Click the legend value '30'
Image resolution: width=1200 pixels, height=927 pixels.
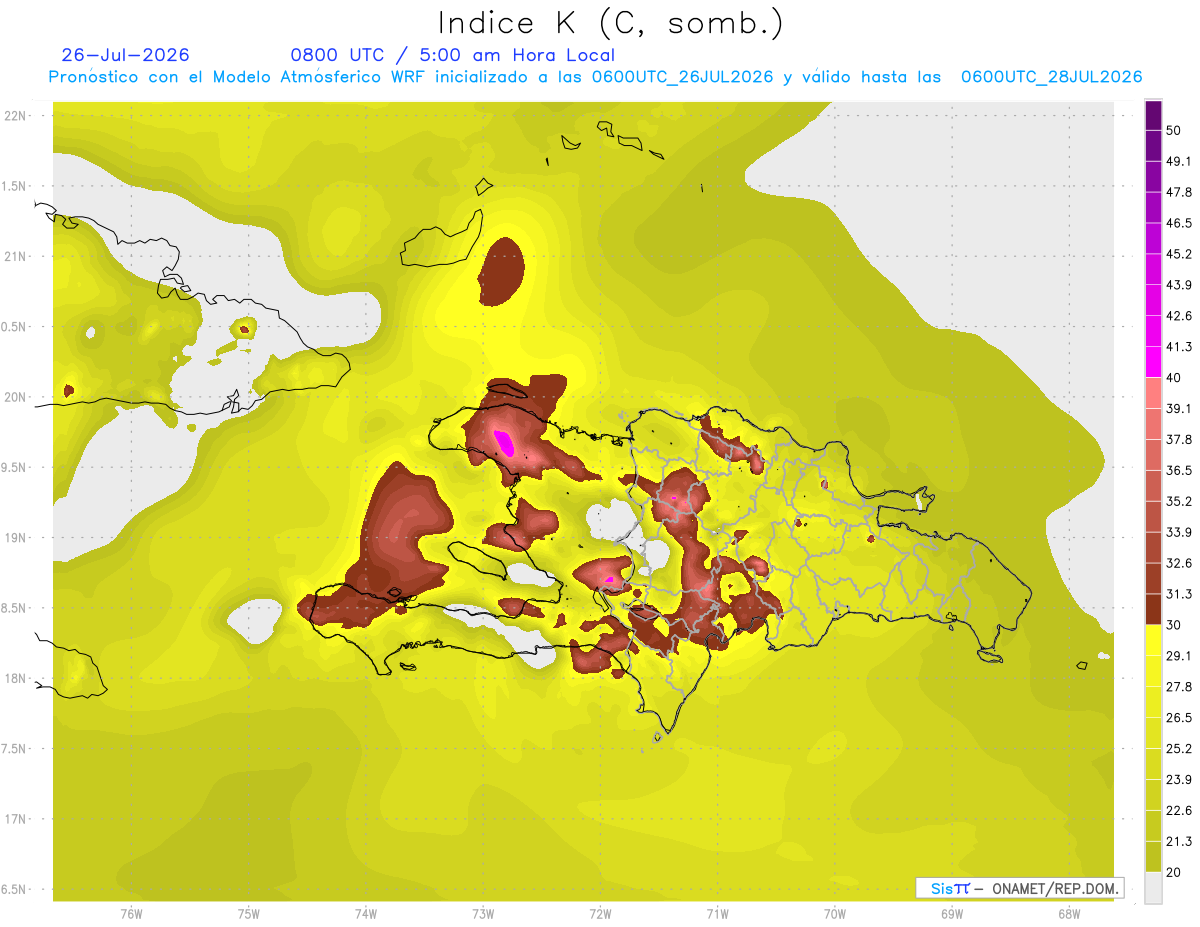(x=1174, y=625)
